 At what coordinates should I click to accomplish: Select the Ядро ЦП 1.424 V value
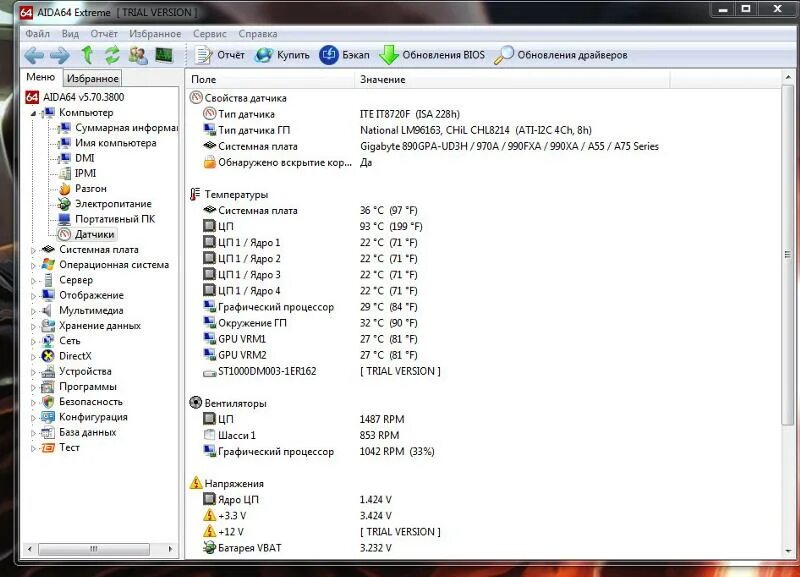coord(376,499)
